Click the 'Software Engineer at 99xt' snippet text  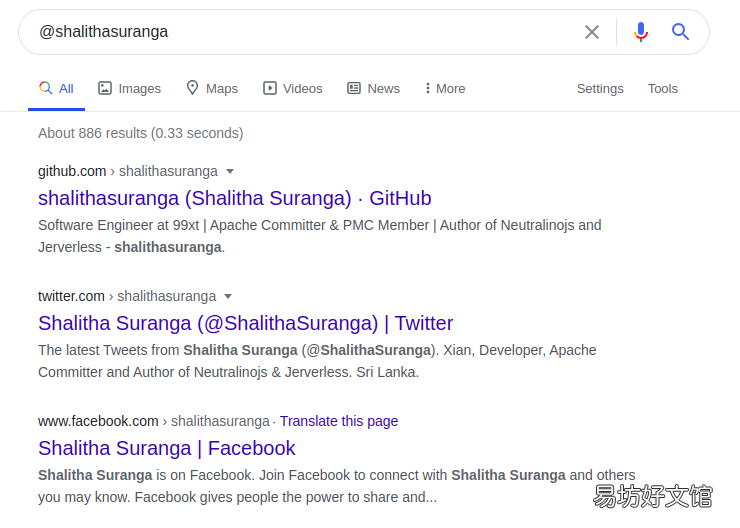[320, 236]
